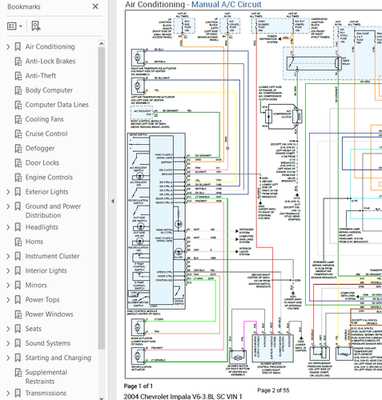
Task: Click the Headlights bookmark icon
Action: pos(18,227)
